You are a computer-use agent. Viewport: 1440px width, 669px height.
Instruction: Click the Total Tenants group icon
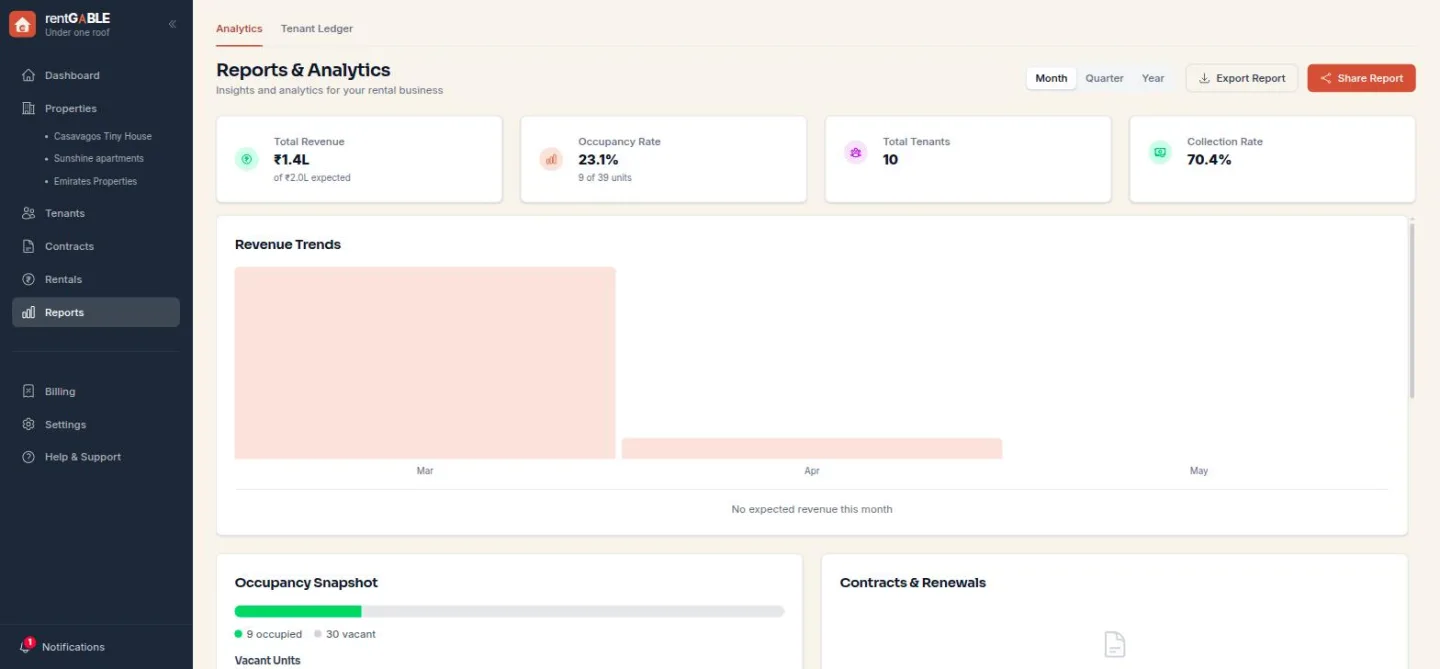pyautogui.click(x=855, y=152)
